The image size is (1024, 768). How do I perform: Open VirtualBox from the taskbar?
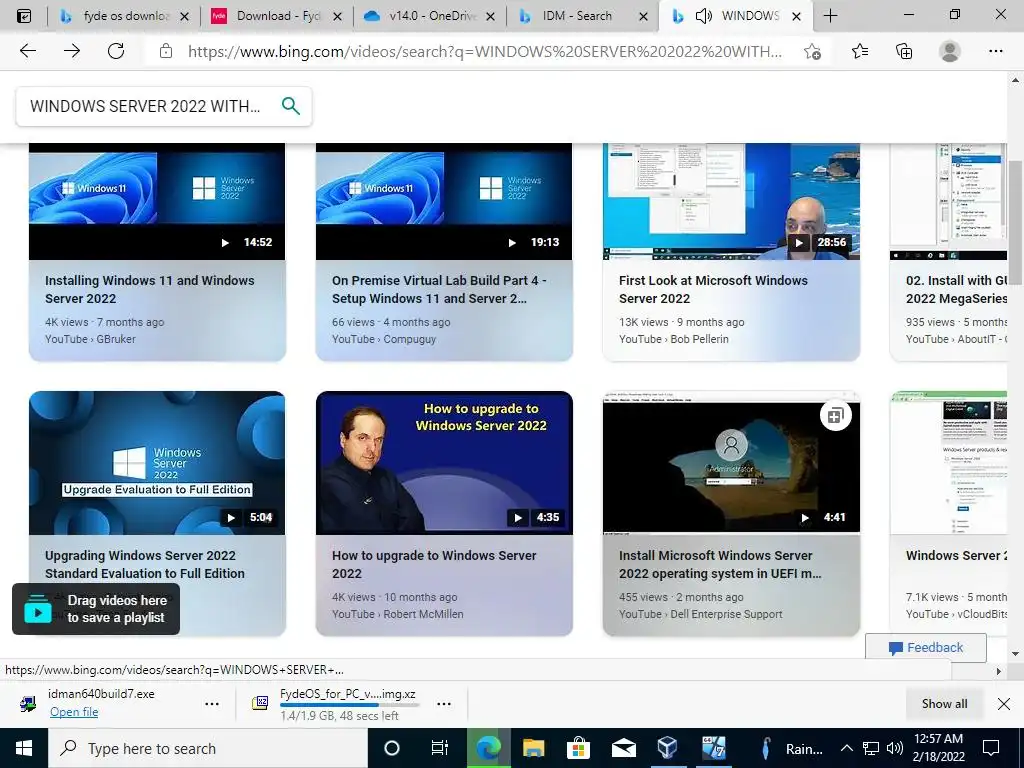(667, 748)
